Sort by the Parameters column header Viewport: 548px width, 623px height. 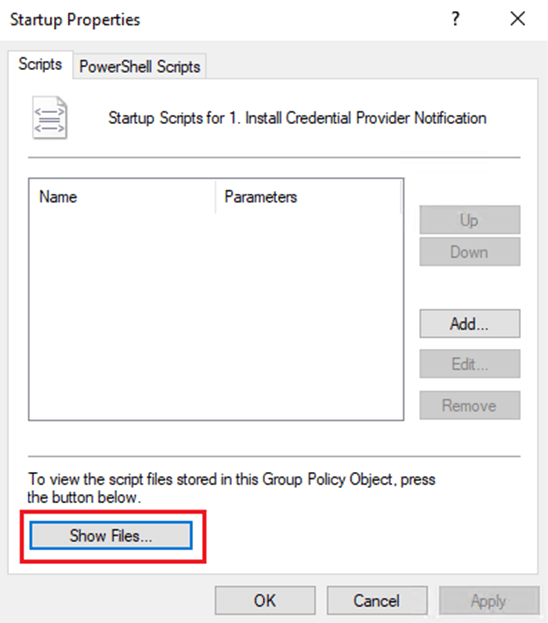(x=308, y=197)
